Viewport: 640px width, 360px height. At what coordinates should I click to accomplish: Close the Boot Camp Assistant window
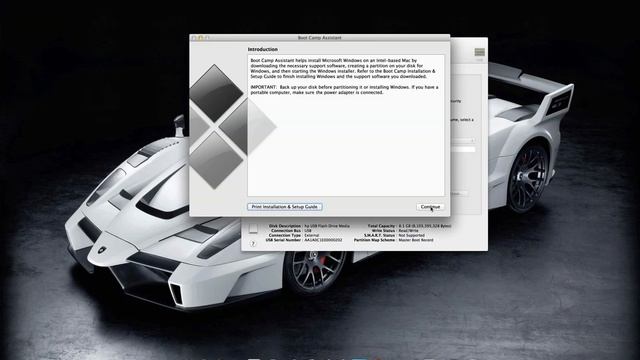tap(194, 38)
